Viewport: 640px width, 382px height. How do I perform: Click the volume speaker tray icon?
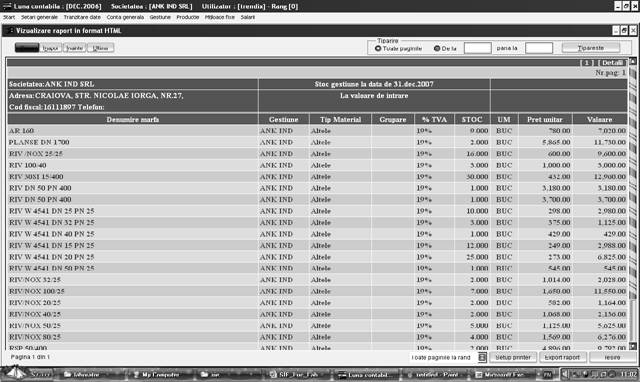[565, 374]
